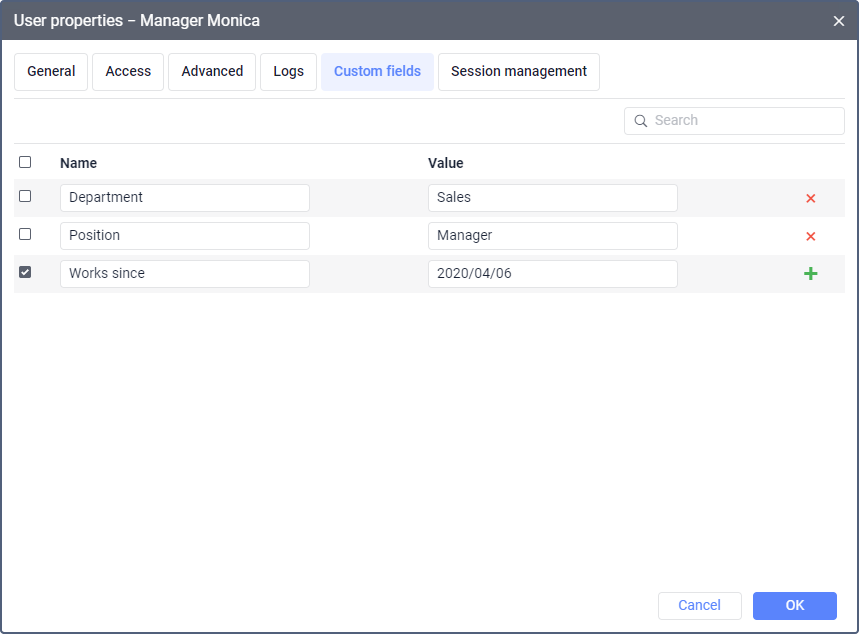
Task: Focus the Search input field
Action: click(745, 121)
